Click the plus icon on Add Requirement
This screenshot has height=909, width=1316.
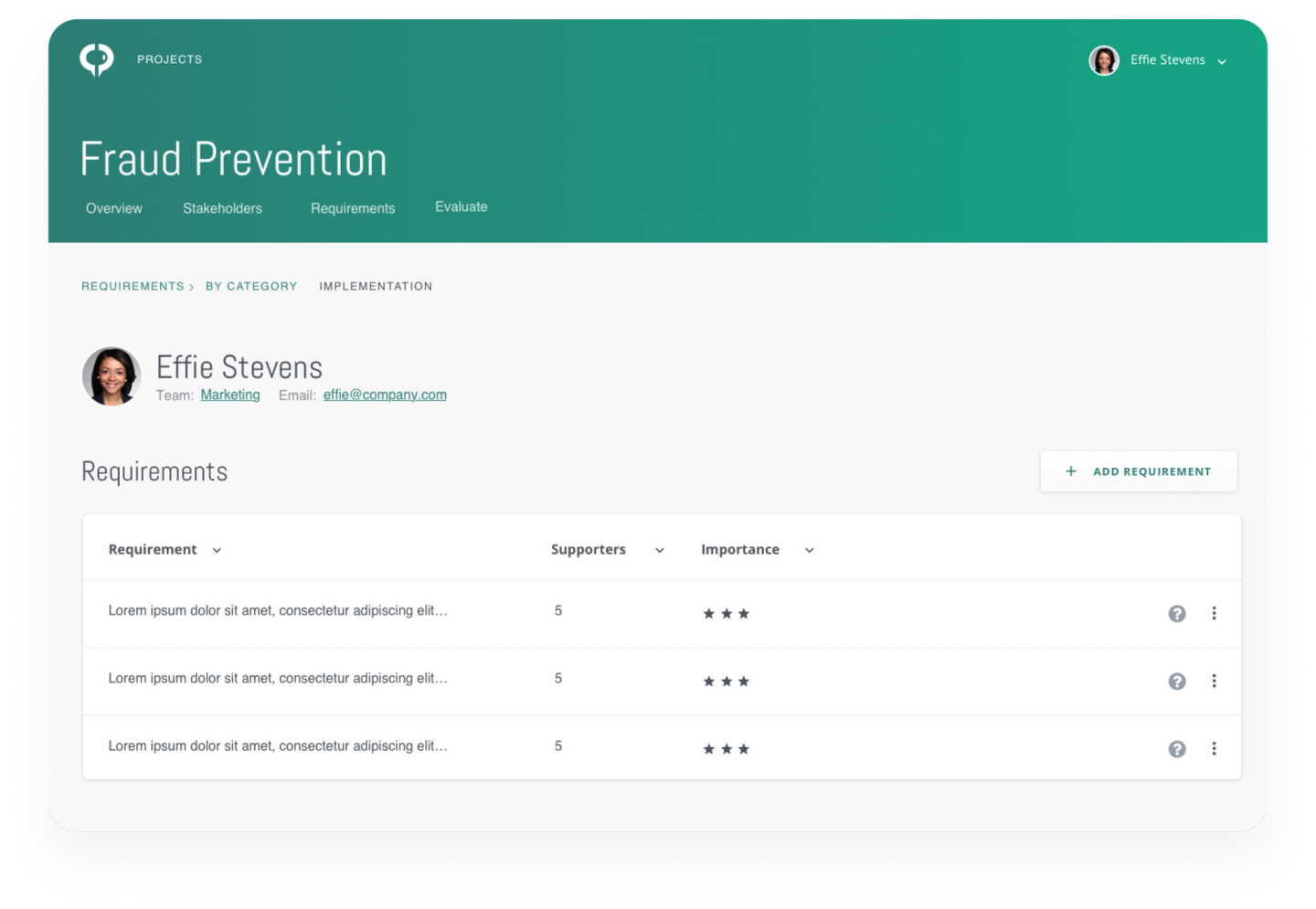click(1069, 470)
